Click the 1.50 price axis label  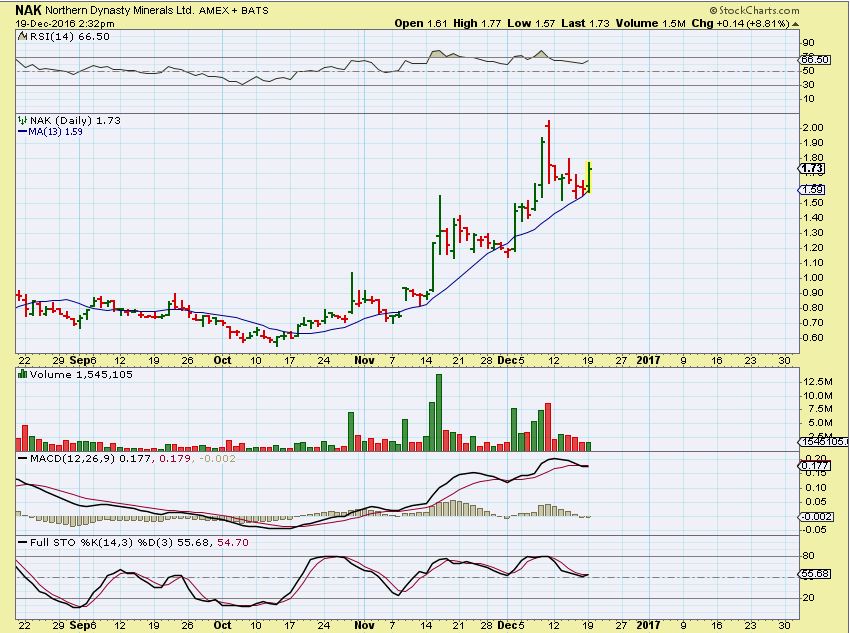click(812, 203)
